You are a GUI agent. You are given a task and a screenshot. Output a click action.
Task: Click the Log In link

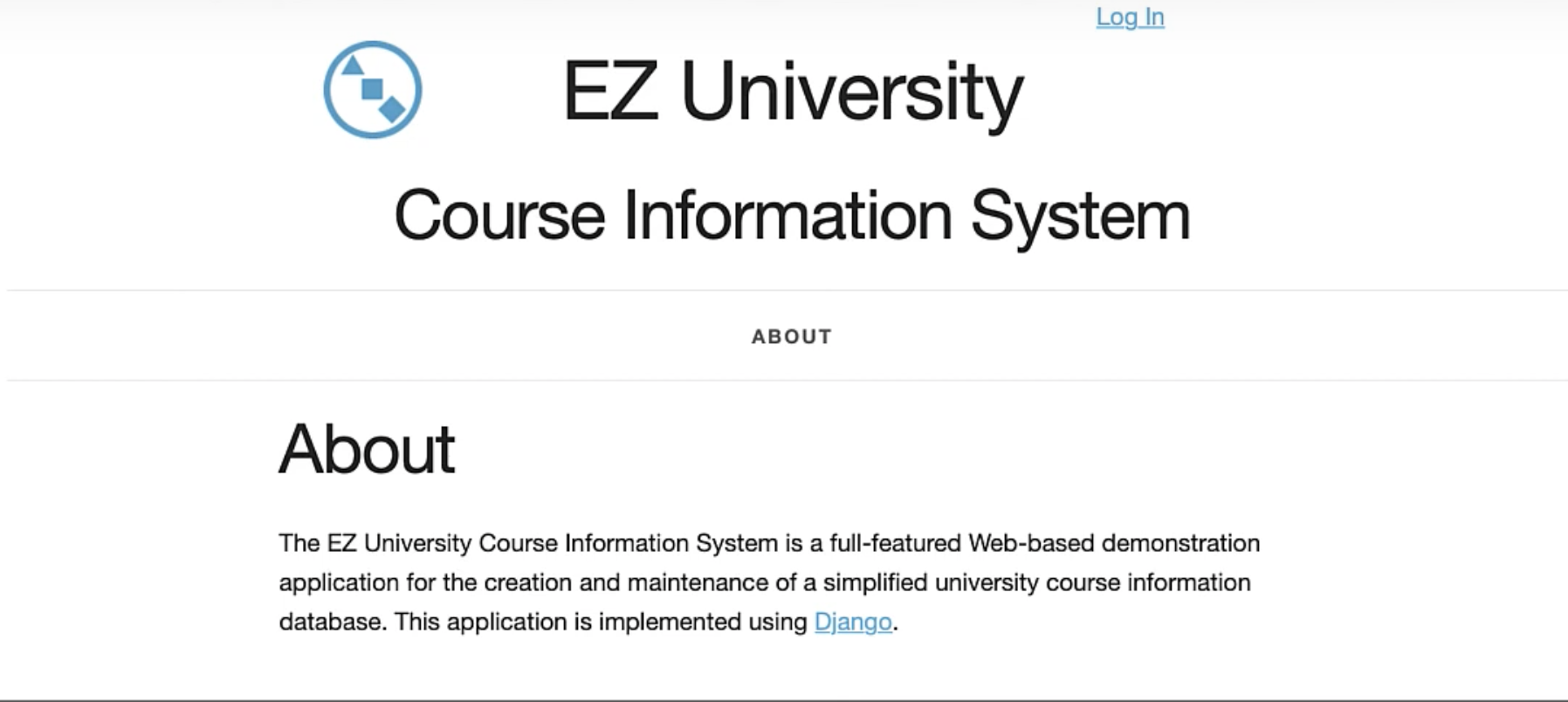tap(1129, 16)
